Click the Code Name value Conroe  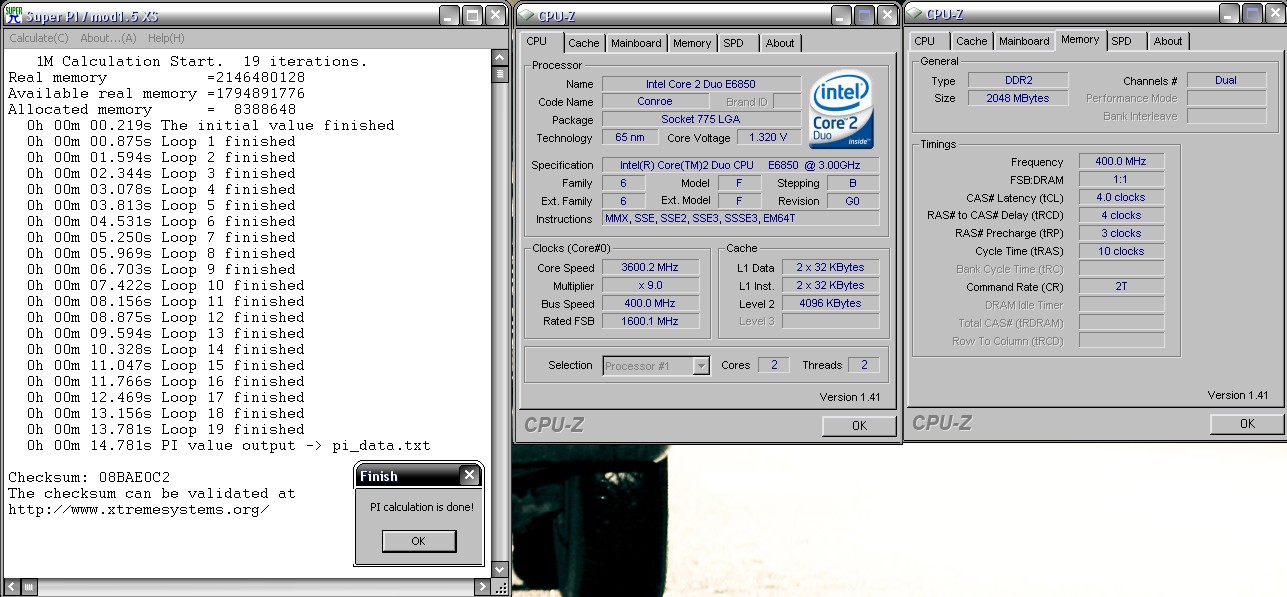(x=655, y=102)
